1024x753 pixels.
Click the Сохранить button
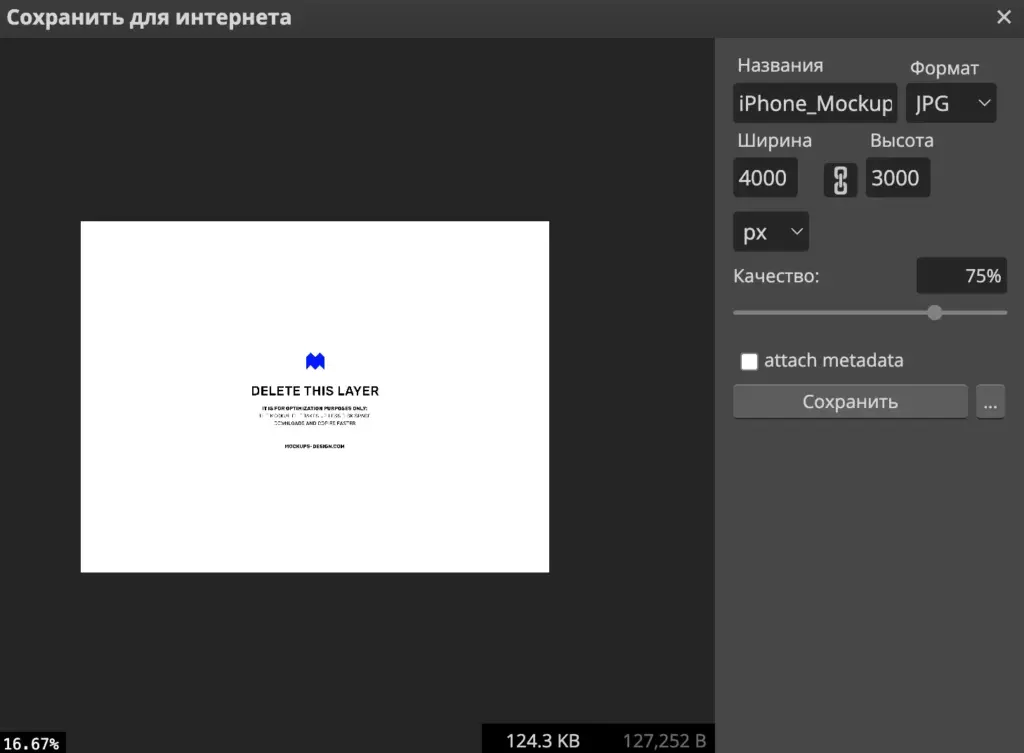tap(850, 402)
